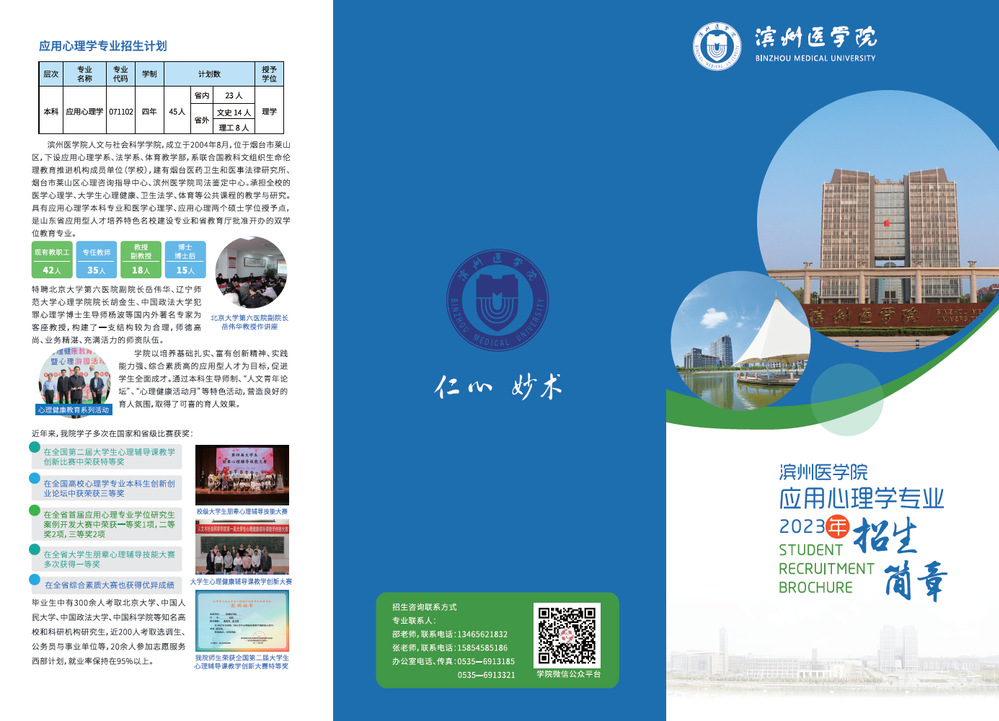Image resolution: width=999 pixels, height=721 pixels.
Task: Click the table cell '四年'
Action: coord(149,111)
